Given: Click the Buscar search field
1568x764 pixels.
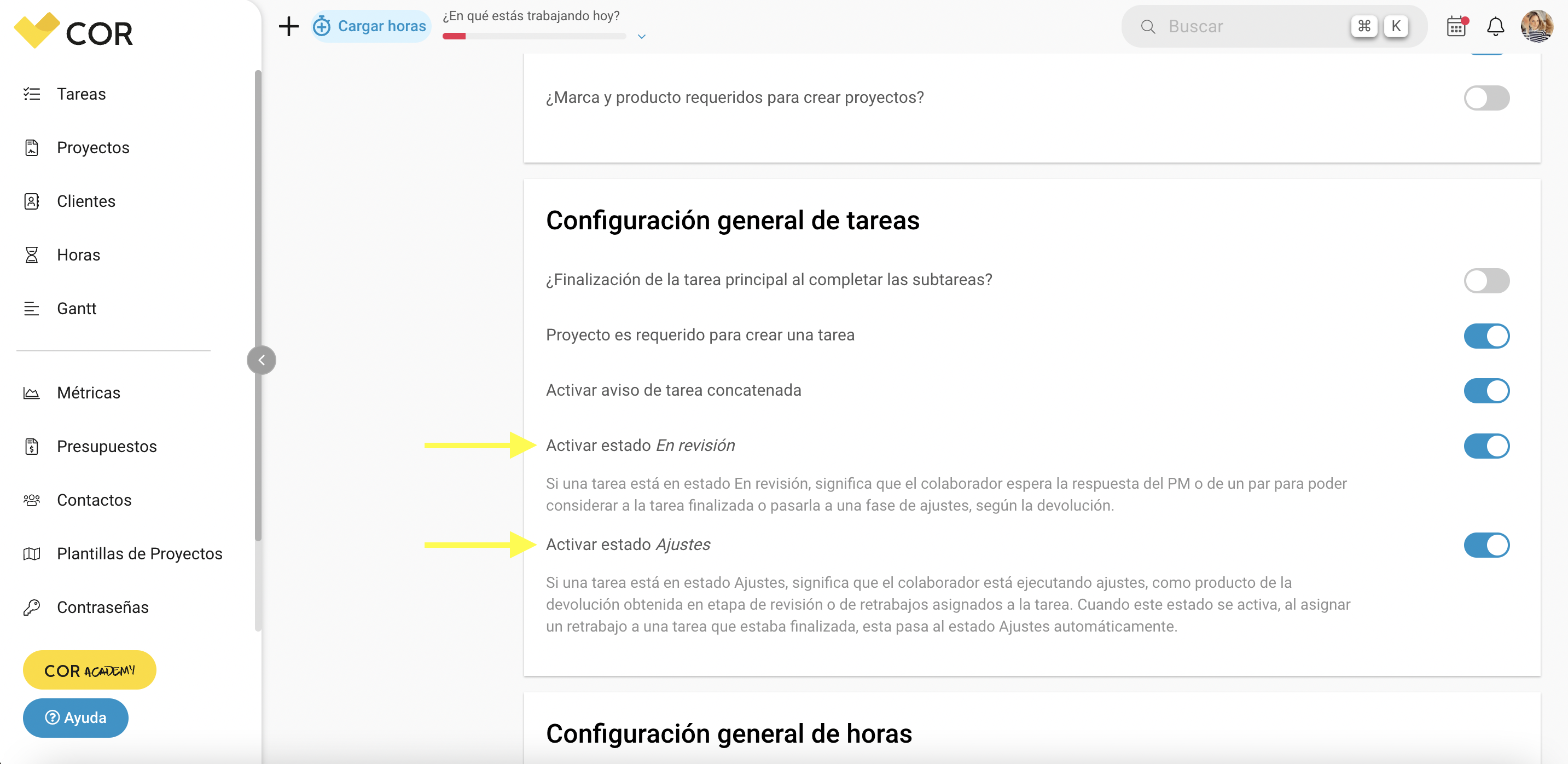Looking at the screenshot, I should pos(1274,26).
